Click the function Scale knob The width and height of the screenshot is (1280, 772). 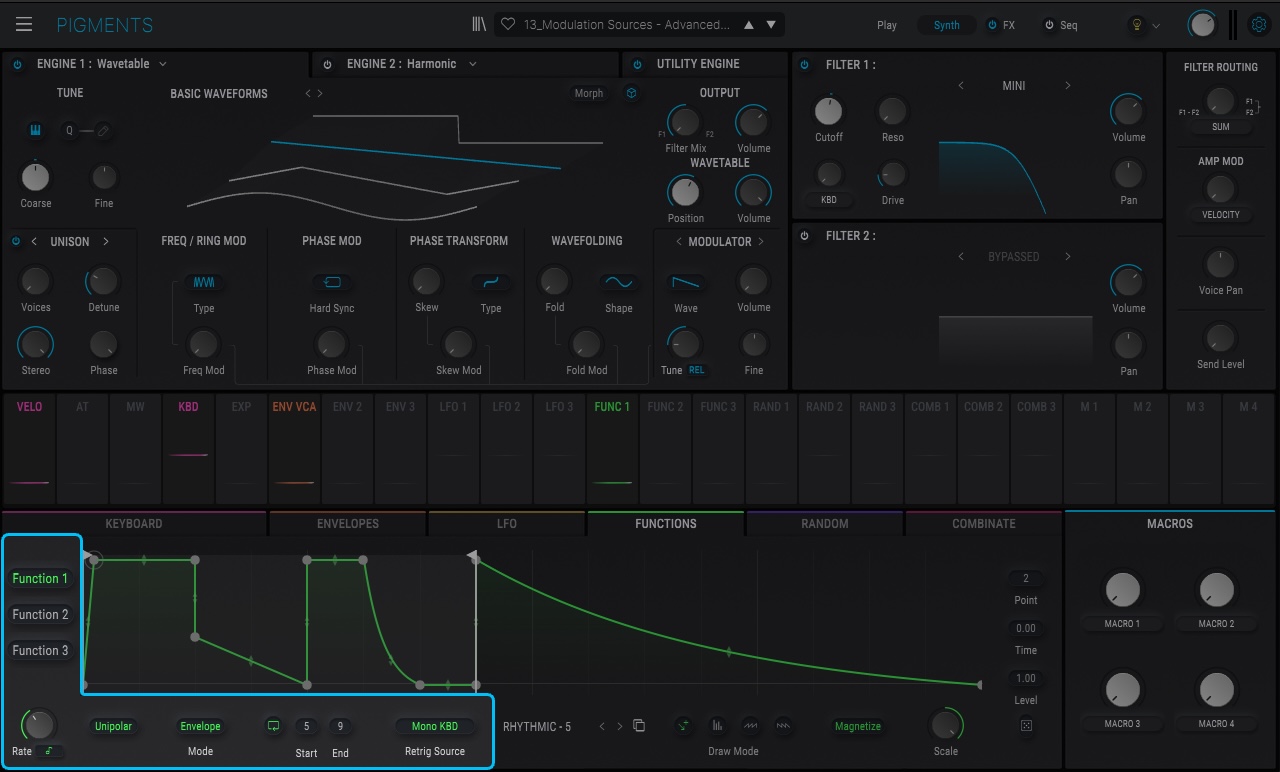(945, 724)
